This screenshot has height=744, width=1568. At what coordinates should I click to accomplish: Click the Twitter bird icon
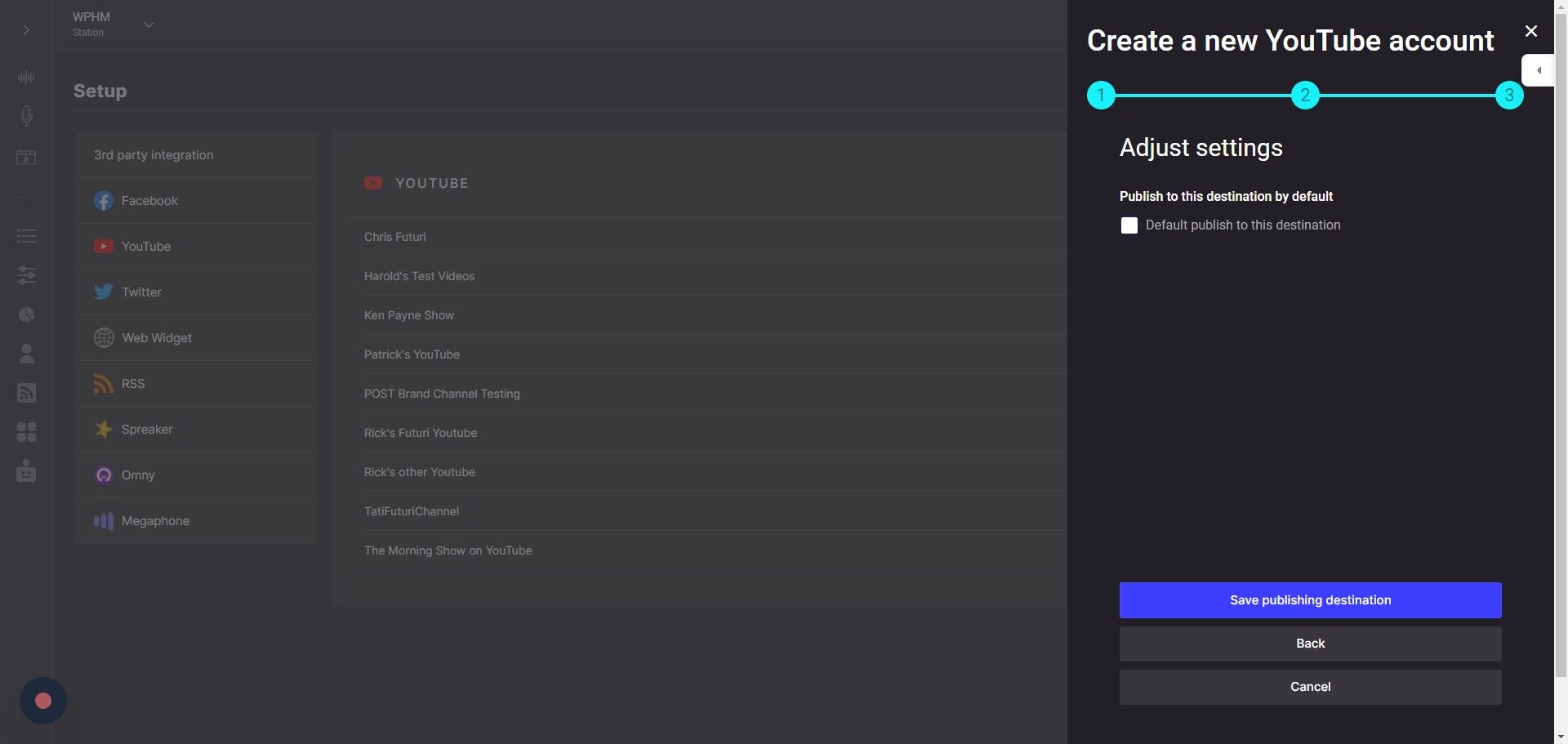pos(103,292)
